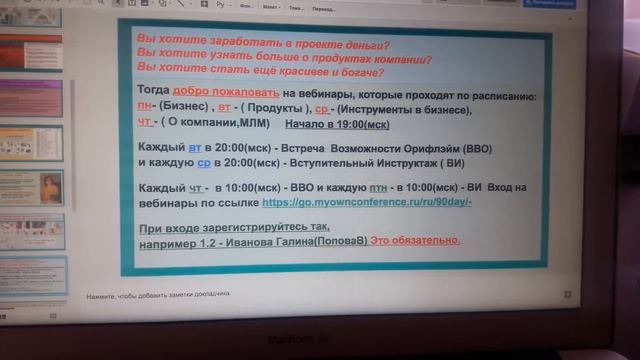640x360 pixels.
Task: Open the Переход (transition) panel
Action: (x=323, y=9)
